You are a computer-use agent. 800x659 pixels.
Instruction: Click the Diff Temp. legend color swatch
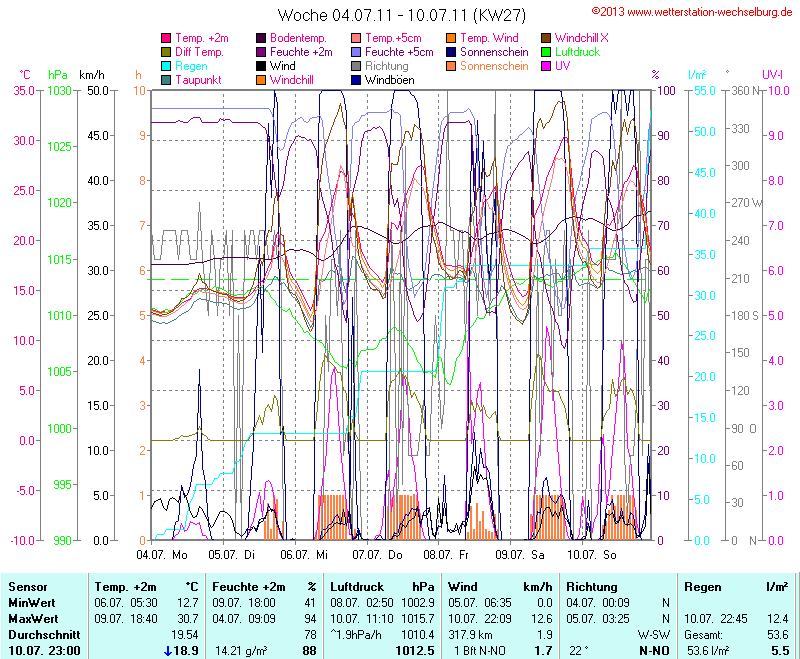pos(166,52)
